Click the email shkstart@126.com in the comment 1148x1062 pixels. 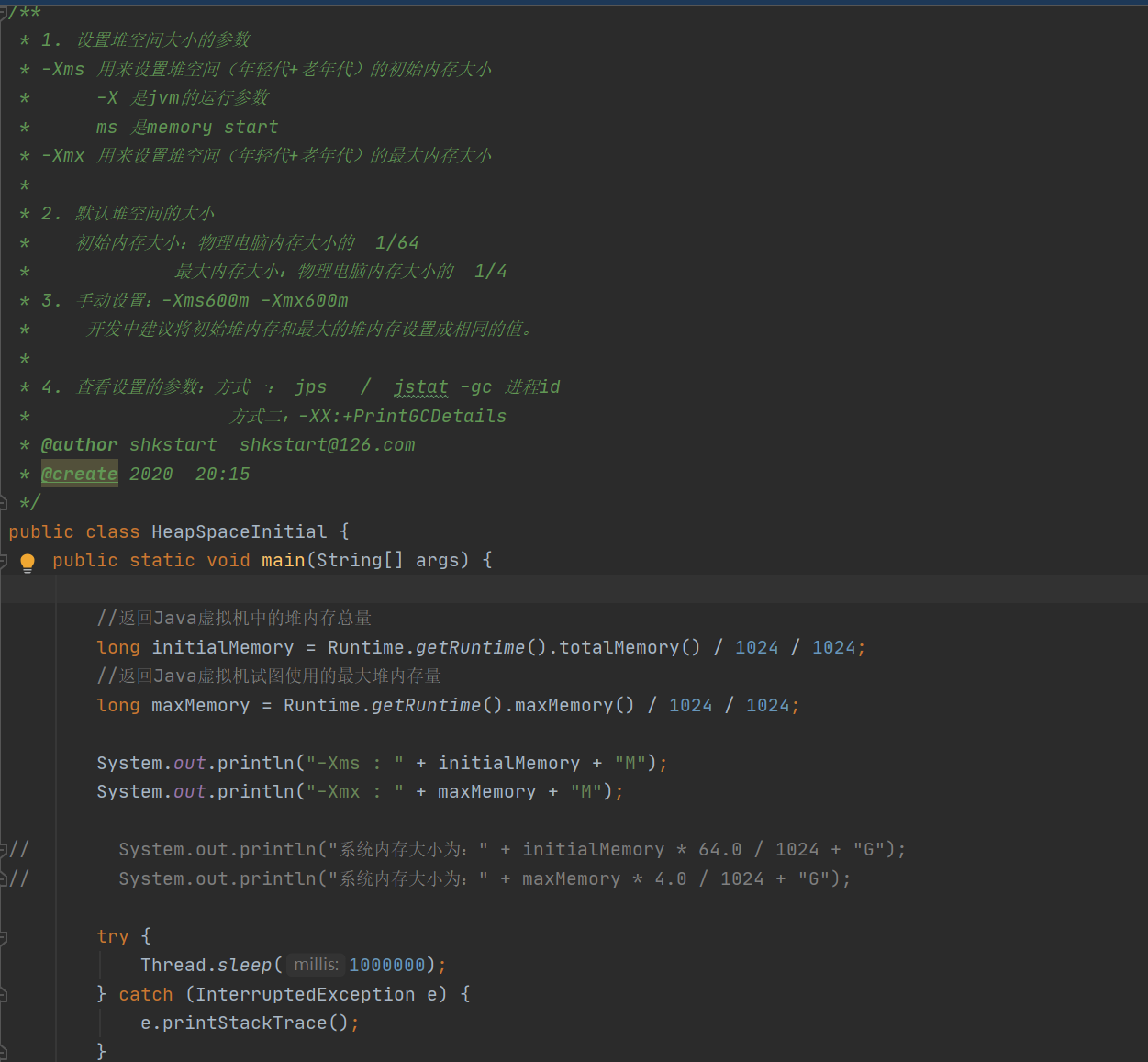328,445
